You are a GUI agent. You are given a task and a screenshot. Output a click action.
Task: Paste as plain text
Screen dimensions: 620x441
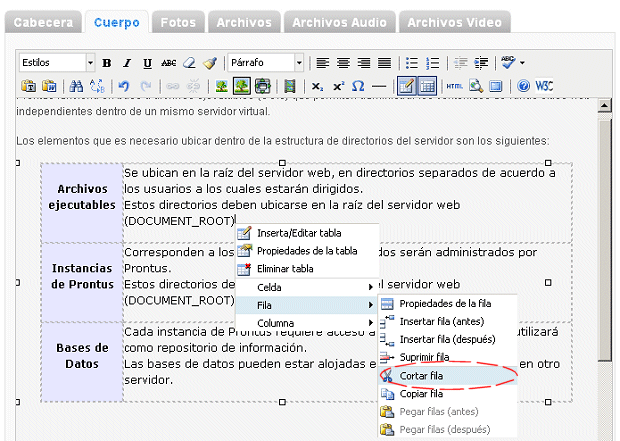pos(28,86)
